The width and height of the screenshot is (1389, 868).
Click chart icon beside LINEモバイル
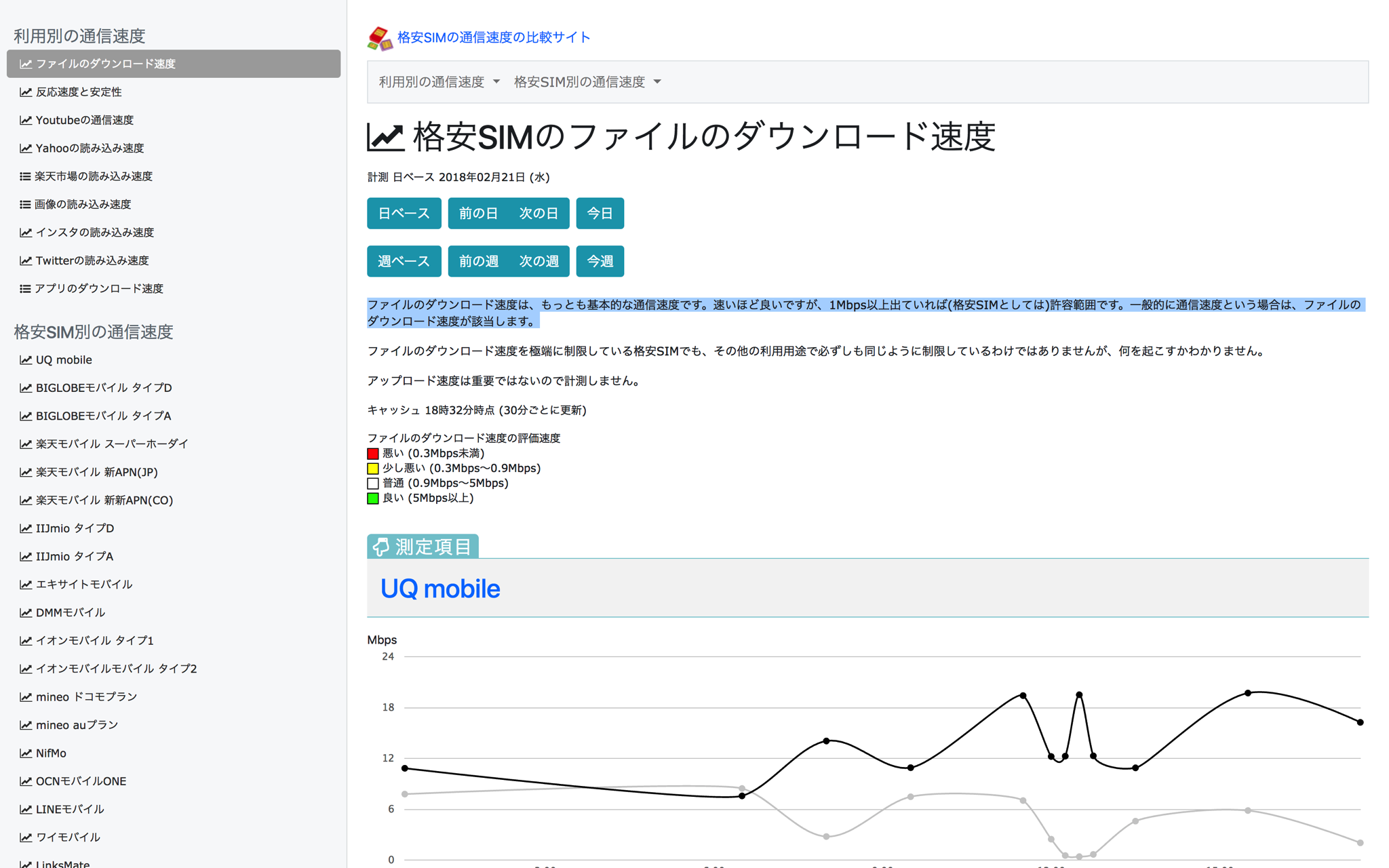pos(26,810)
